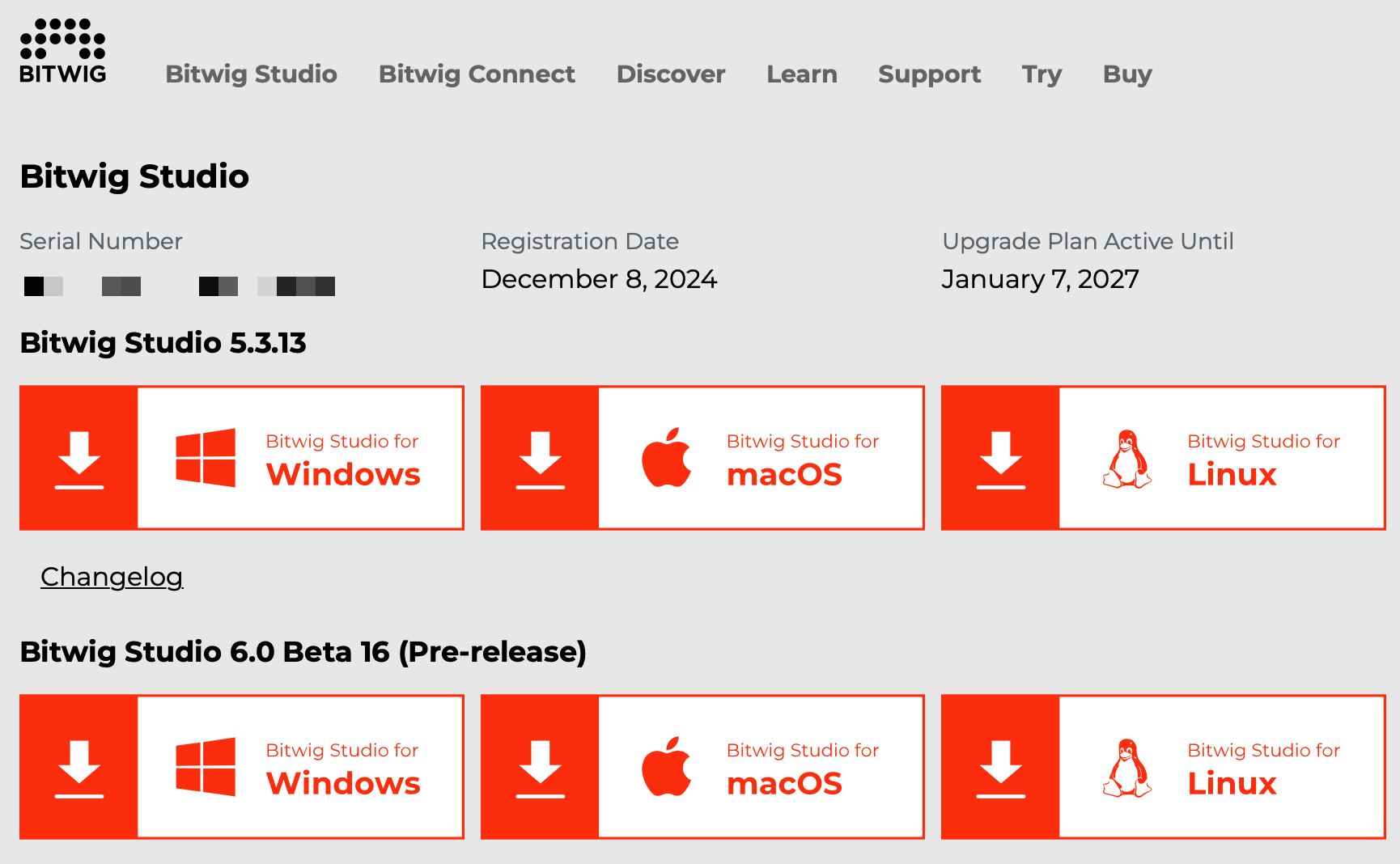The image size is (1400, 864).
Task: Open the Support page
Action: click(x=929, y=74)
